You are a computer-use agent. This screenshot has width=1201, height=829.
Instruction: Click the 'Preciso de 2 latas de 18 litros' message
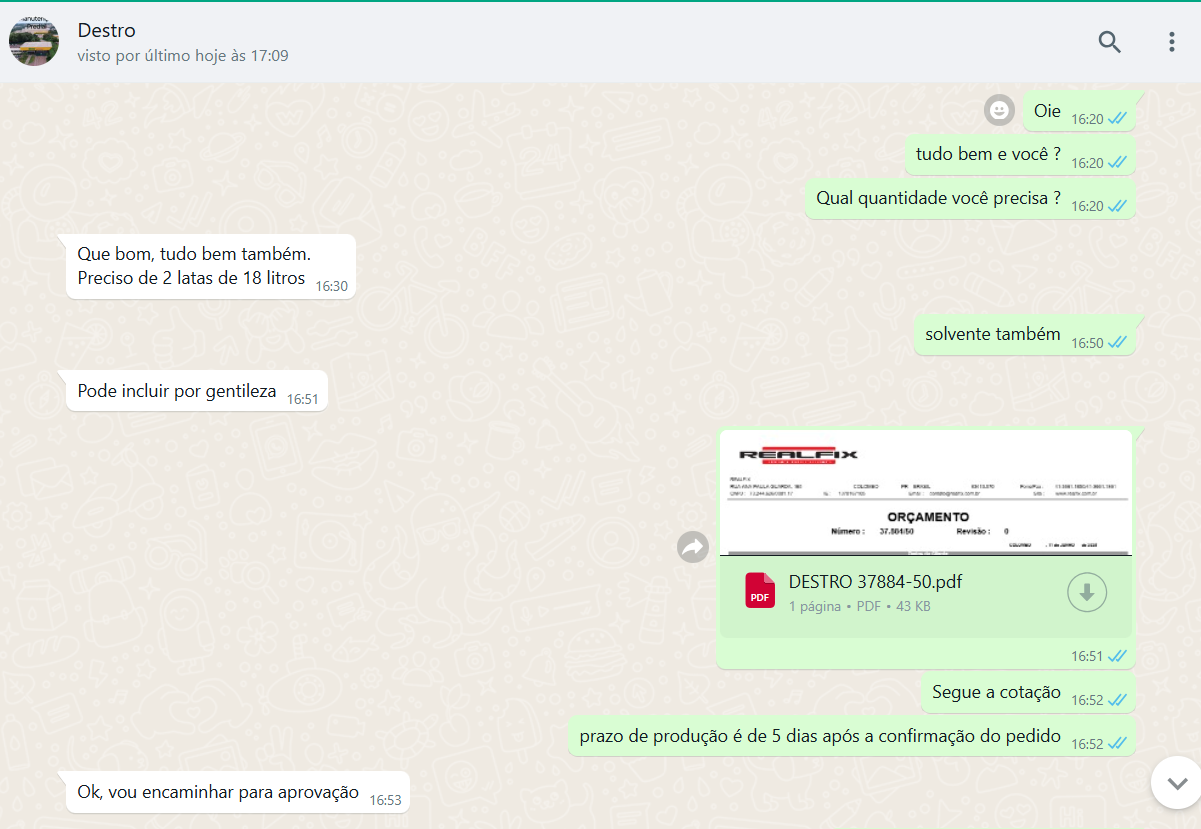click(191, 278)
